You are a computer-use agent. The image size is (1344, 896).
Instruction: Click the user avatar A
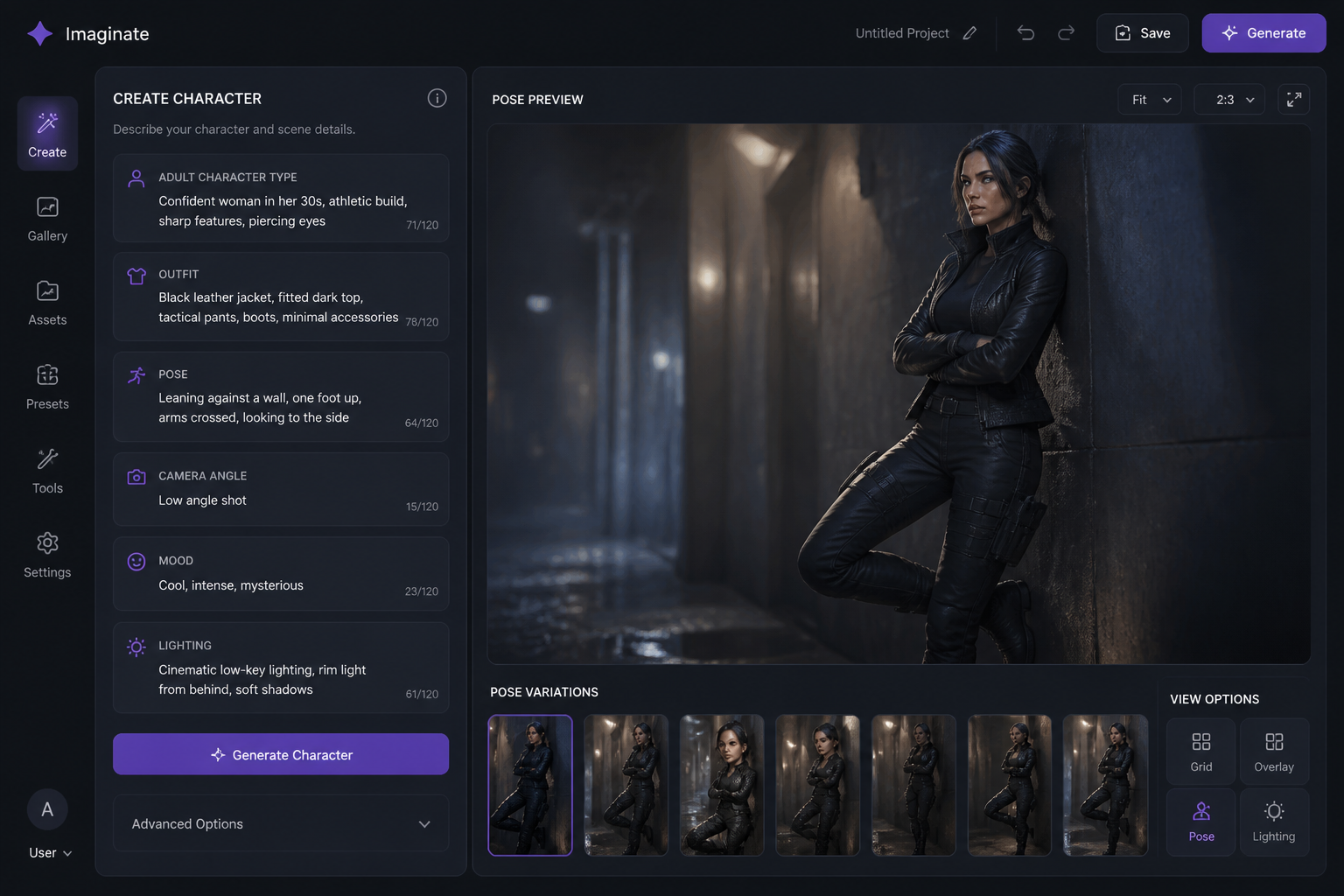click(47, 809)
